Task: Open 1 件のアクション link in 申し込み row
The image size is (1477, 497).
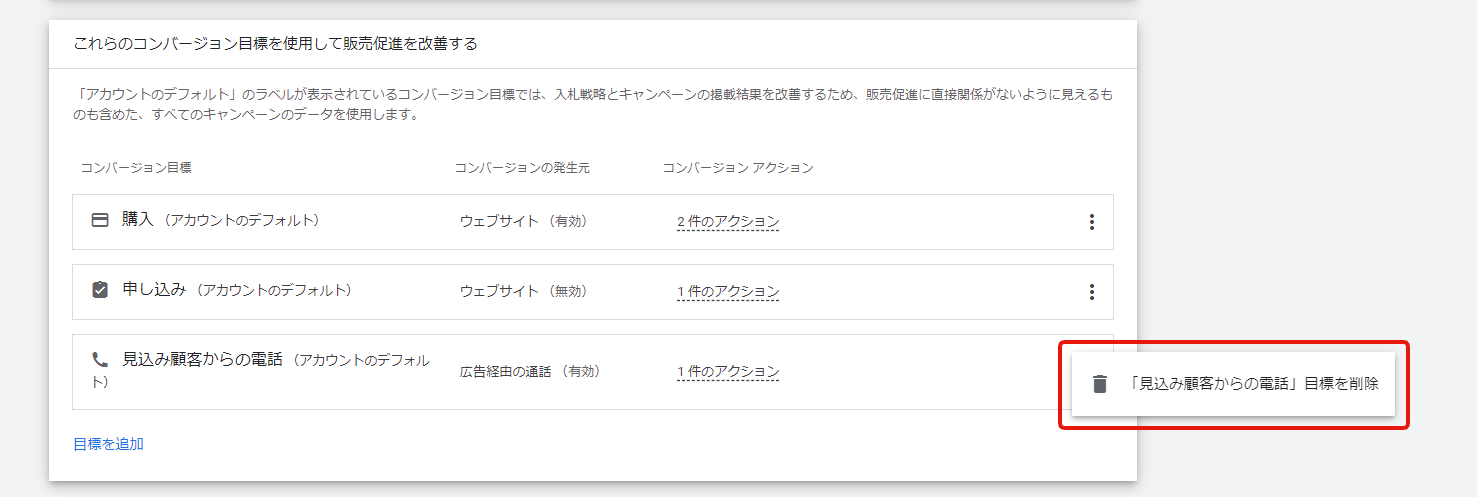Action: pos(727,292)
